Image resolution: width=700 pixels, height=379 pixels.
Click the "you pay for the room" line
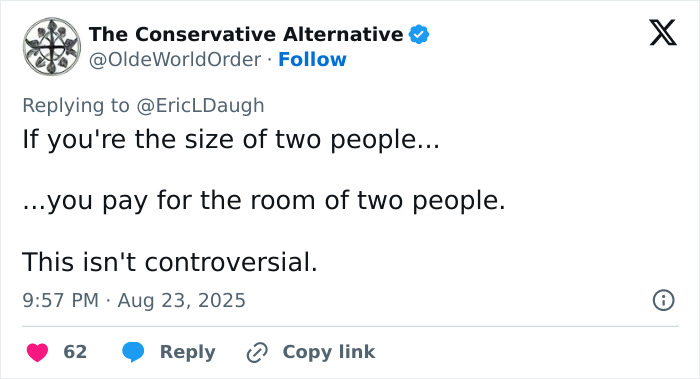tap(264, 201)
